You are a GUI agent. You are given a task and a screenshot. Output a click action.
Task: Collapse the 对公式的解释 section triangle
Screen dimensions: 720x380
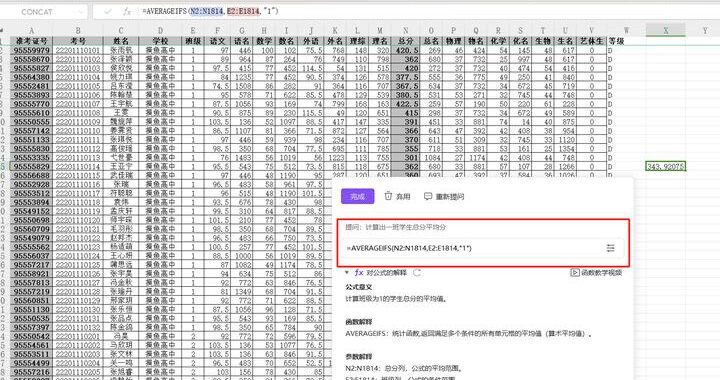[x=347, y=273]
